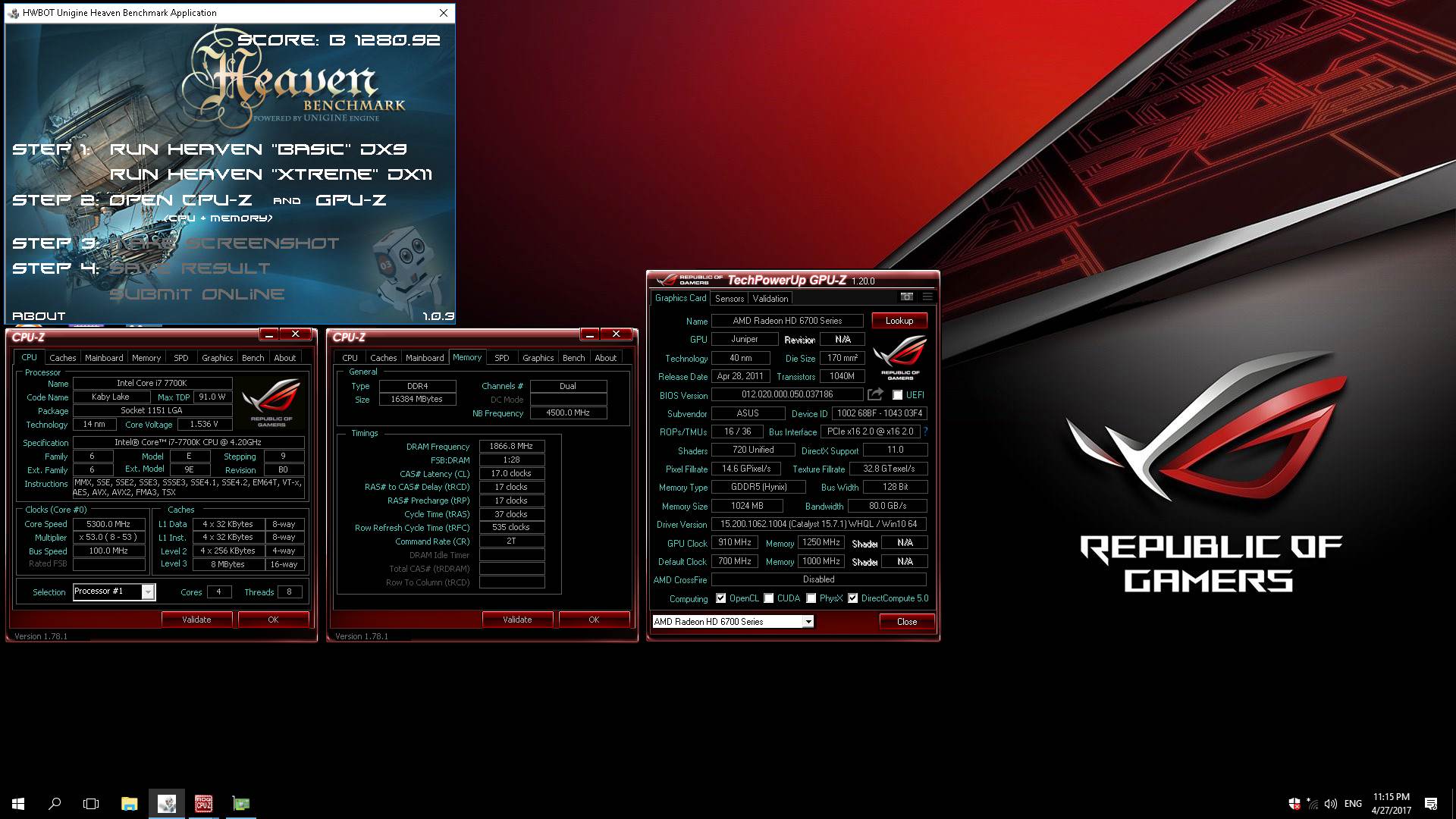The image size is (1456, 819).
Task: Click Submit Online in Heaven app
Action: pyautogui.click(x=197, y=294)
